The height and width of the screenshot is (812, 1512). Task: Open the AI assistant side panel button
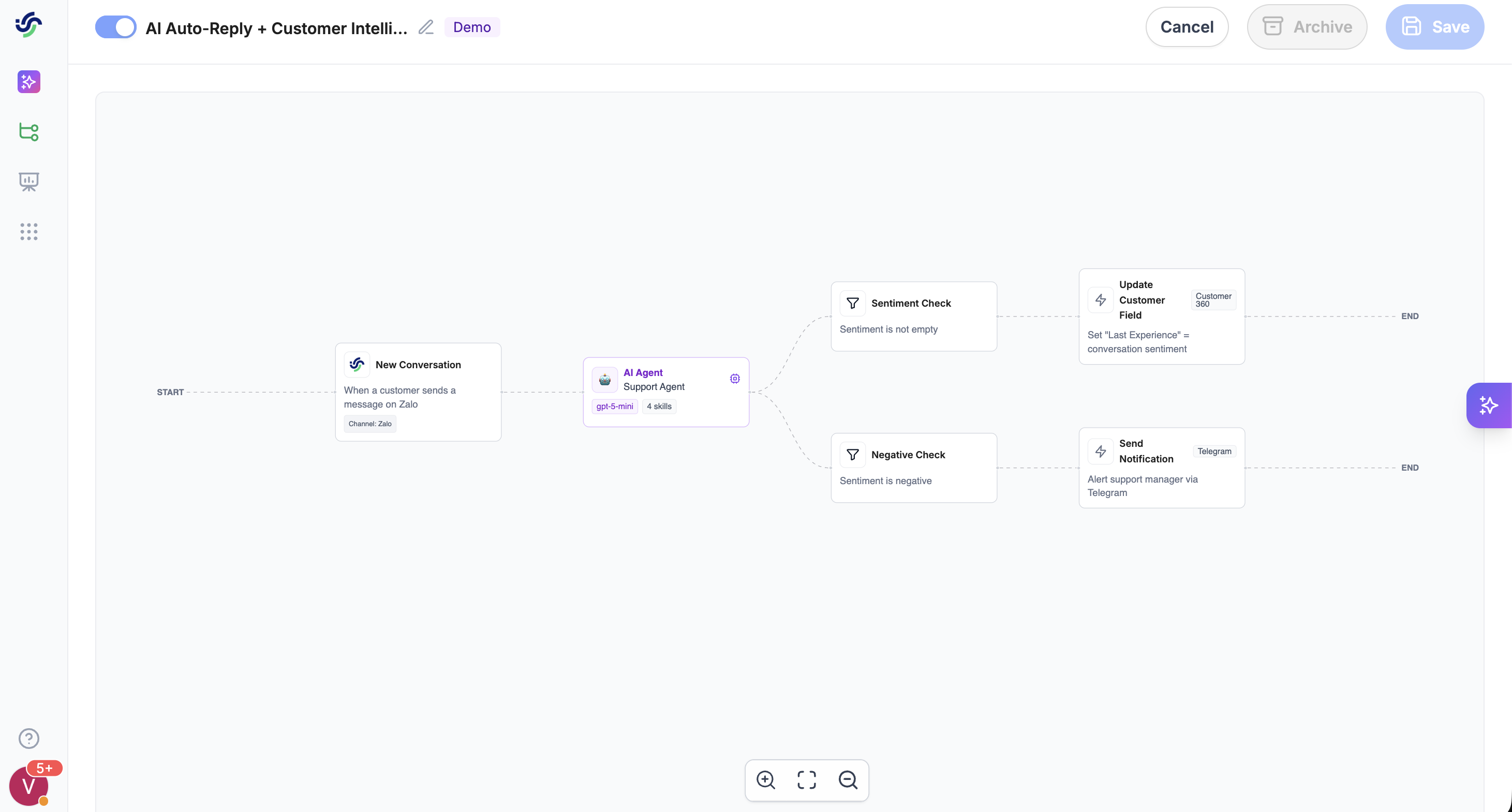pos(1489,405)
